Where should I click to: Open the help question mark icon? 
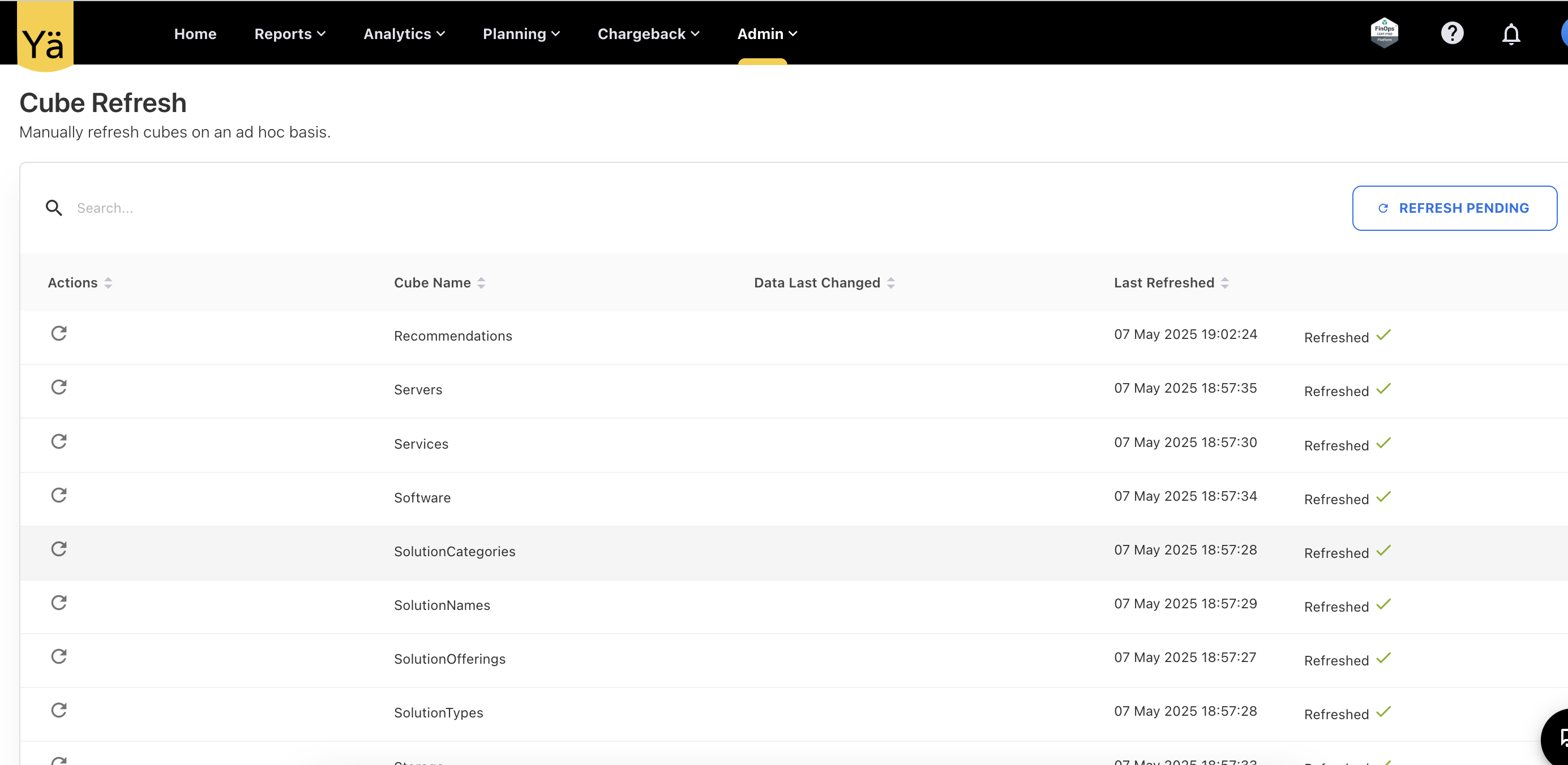[x=1452, y=33]
